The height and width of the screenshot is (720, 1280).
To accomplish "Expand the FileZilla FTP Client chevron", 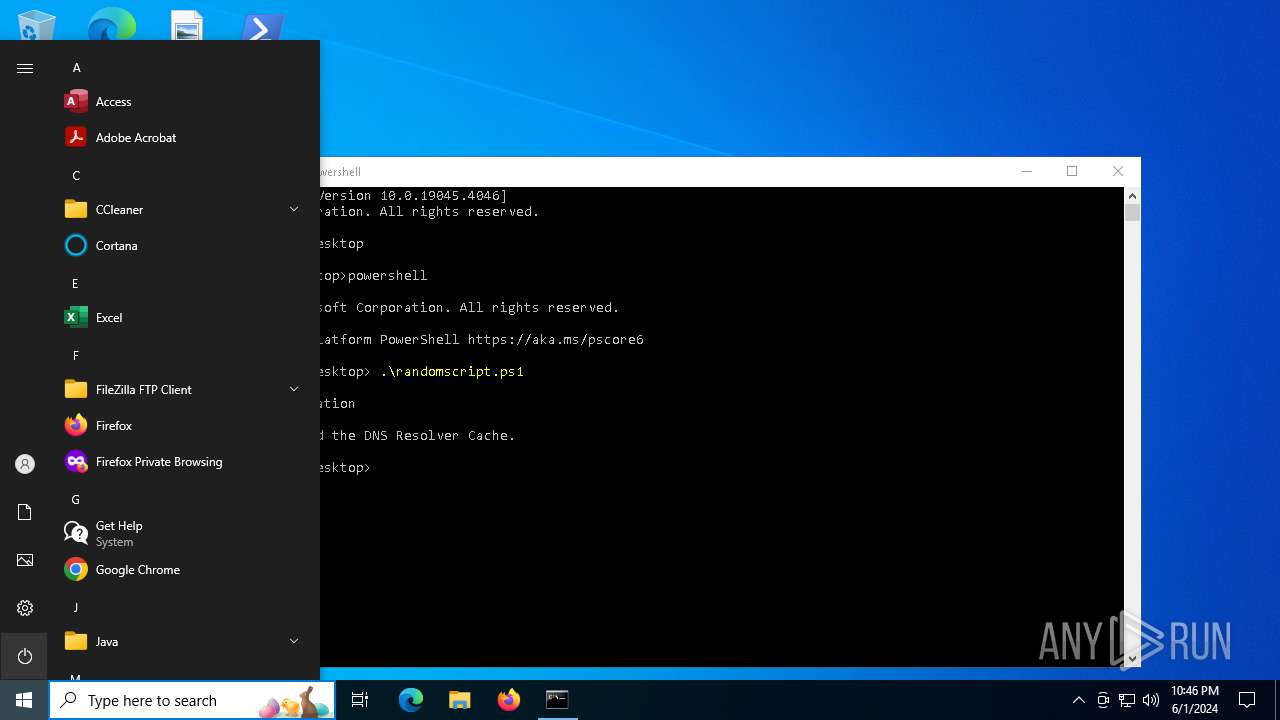I will [x=294, y=389].
